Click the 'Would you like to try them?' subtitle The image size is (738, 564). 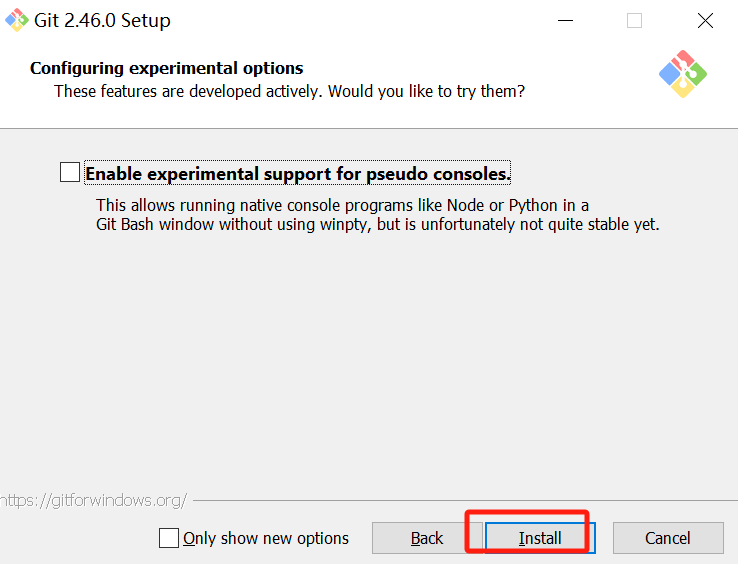429,91
